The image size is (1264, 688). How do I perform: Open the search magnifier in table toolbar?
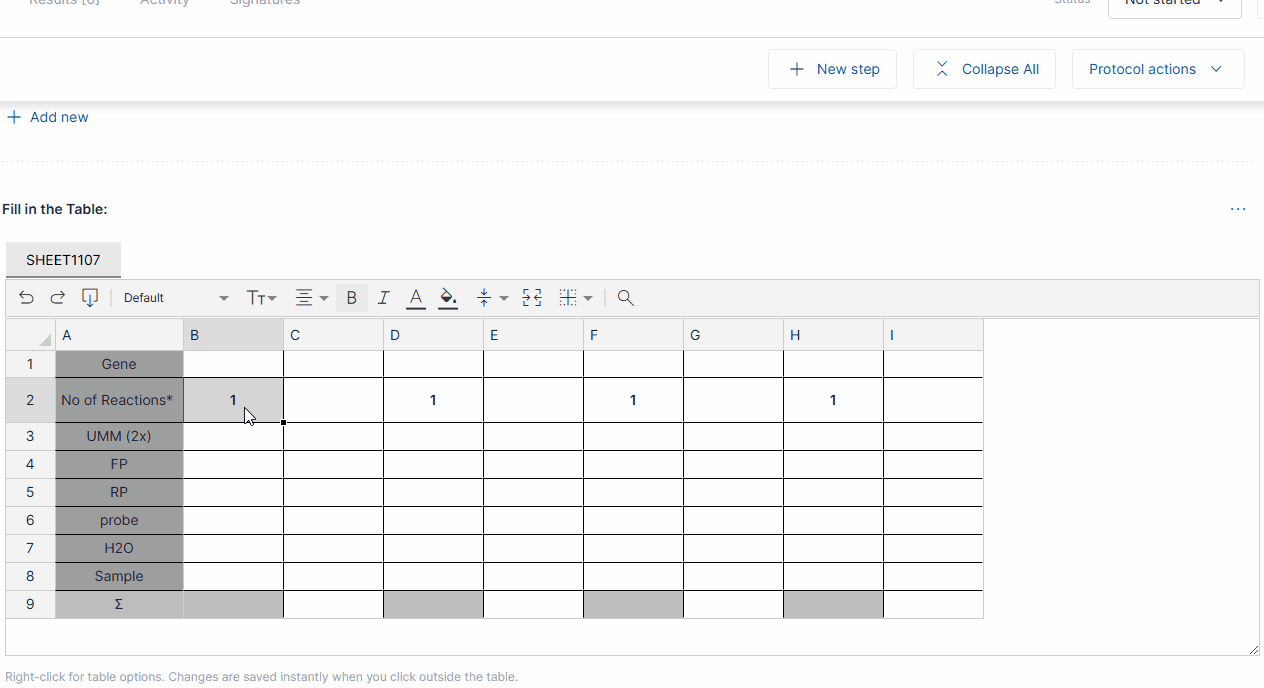click(x=626, y=298)
